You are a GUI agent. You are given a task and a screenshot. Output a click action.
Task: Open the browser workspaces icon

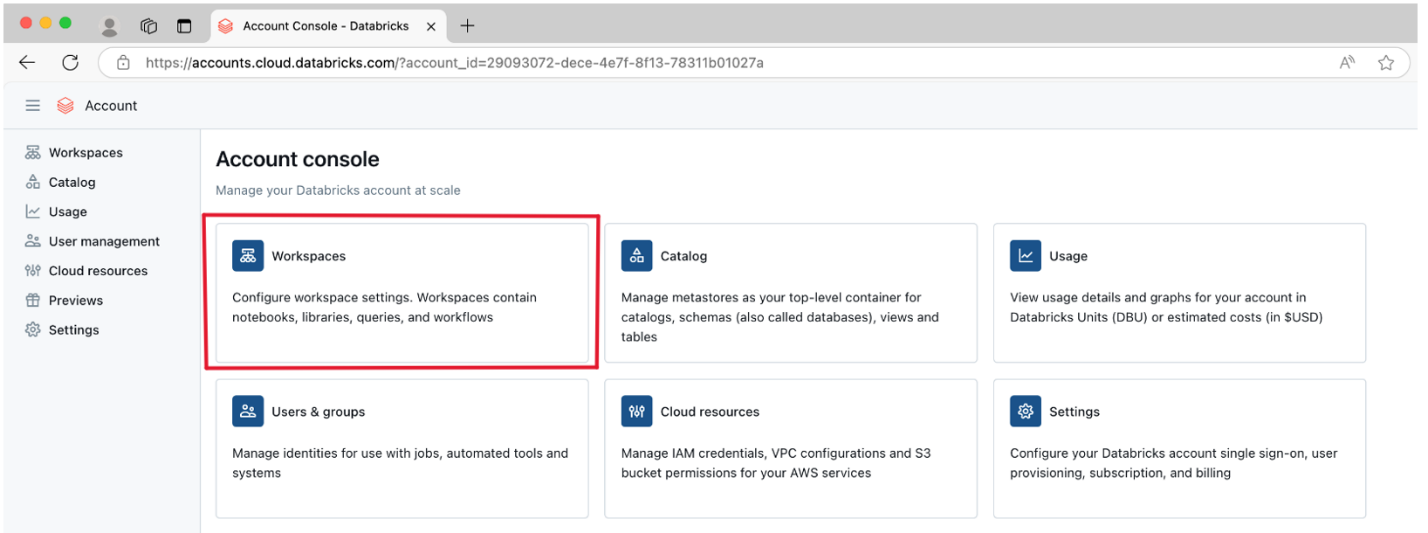coord(149,26)
